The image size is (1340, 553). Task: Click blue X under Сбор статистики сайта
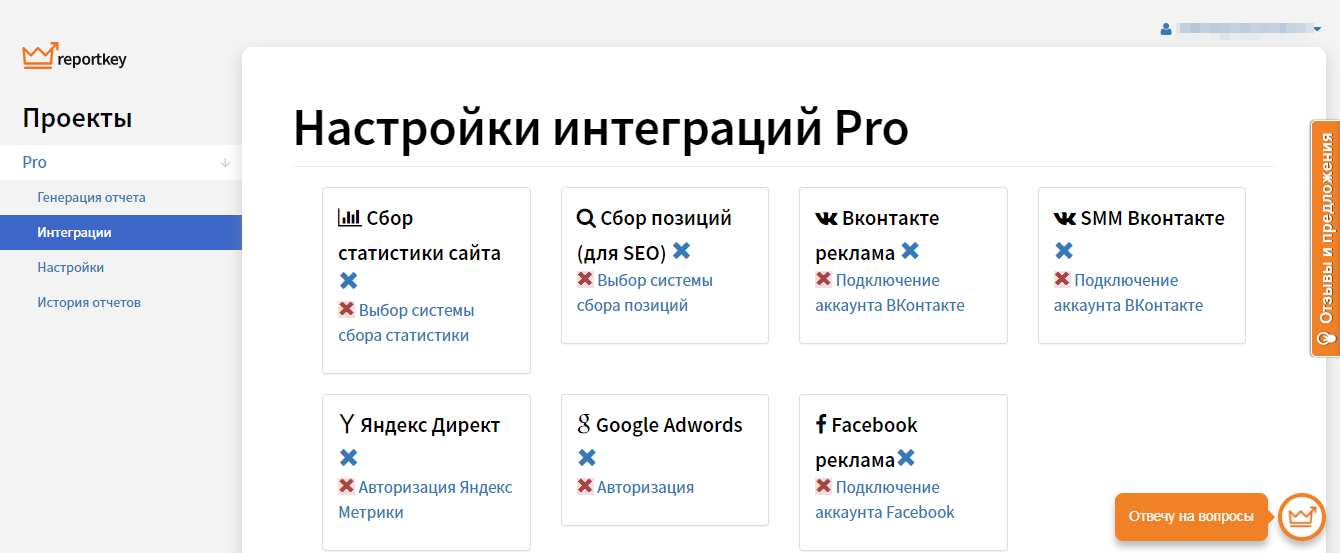[348, 281]
